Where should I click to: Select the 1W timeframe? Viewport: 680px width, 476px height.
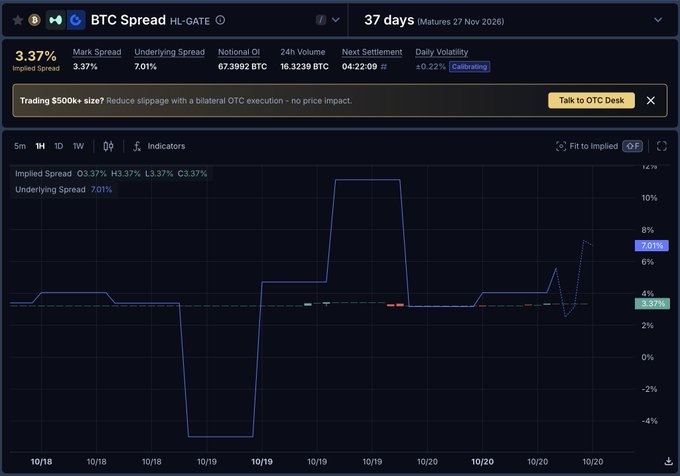[78, 146]
